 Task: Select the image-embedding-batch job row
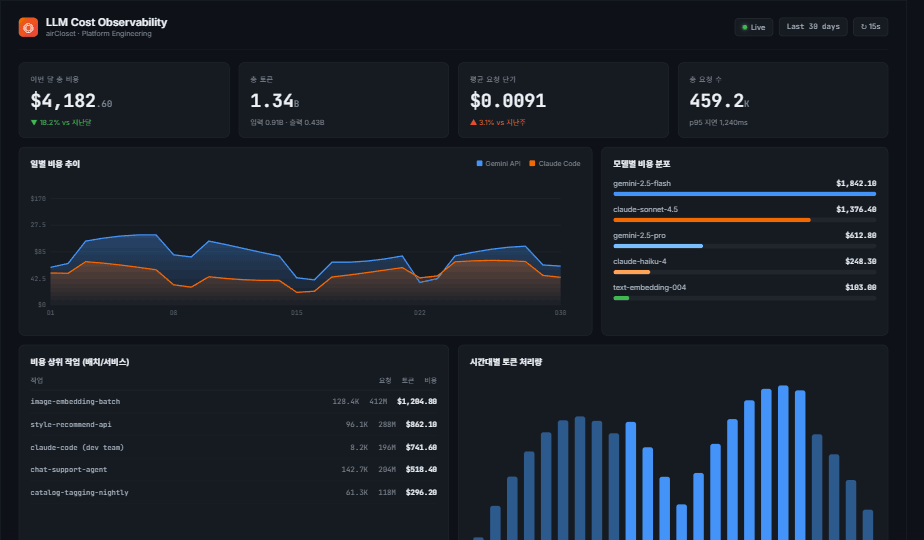233,401
